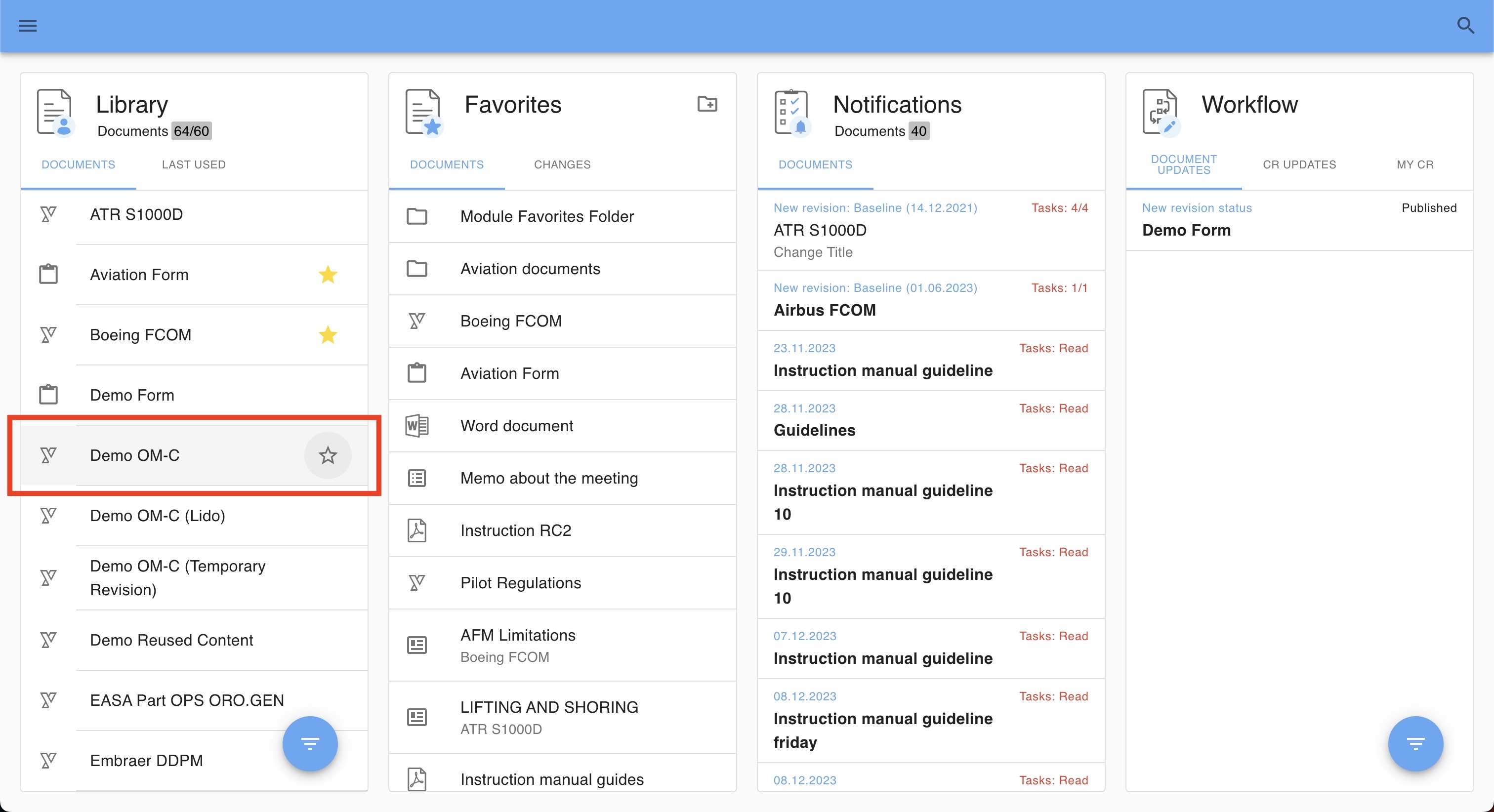Select the CR Updates workflow tab

pos(1299,164)
